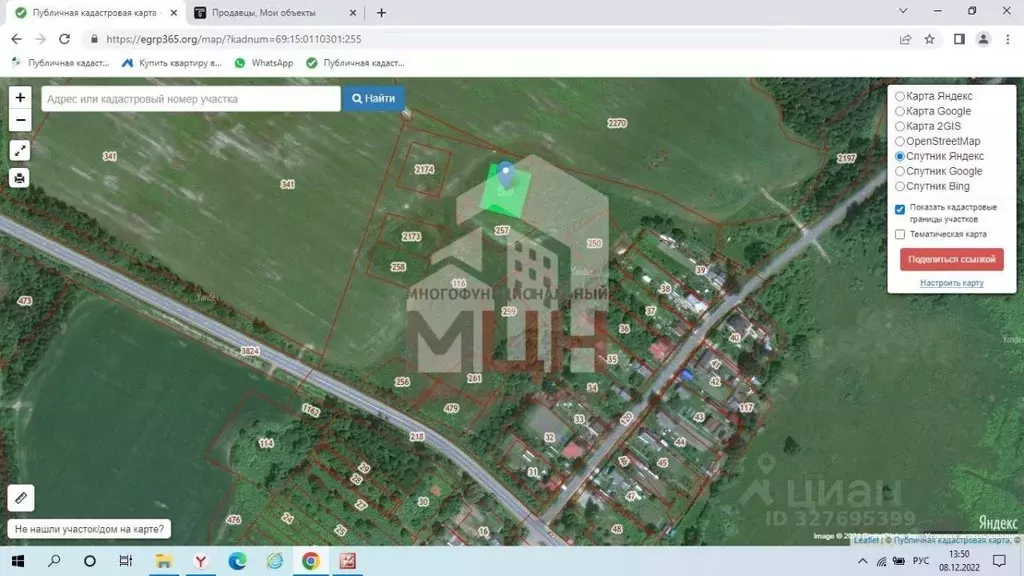The height and width of the screenshot is (576, 1024).
Task: Open Windows Start menu
Action: 19,561
